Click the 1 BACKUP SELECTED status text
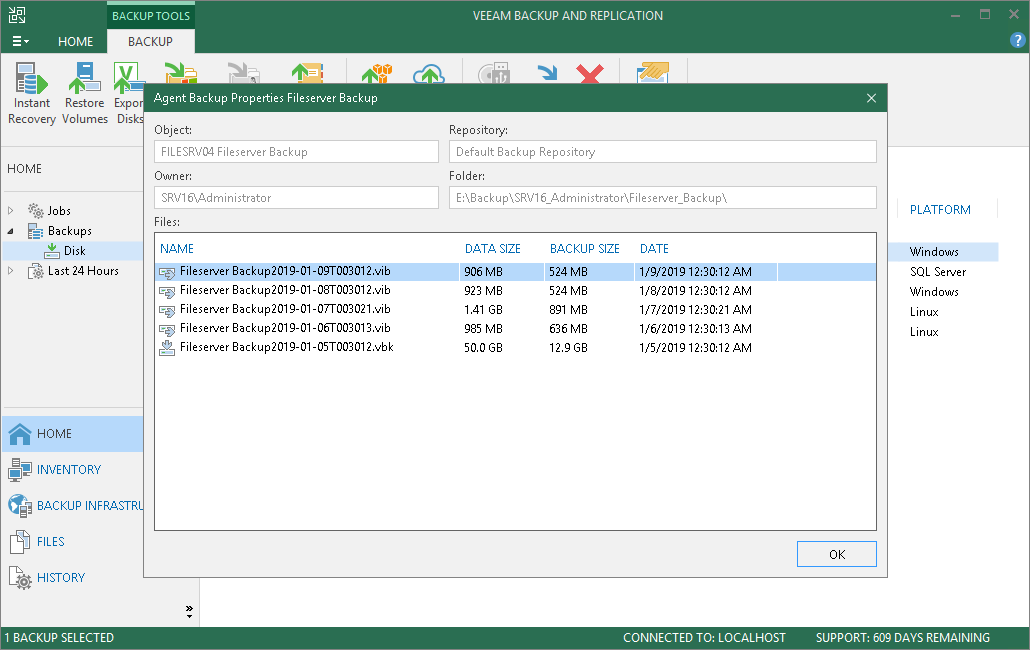 click(59, 638)
